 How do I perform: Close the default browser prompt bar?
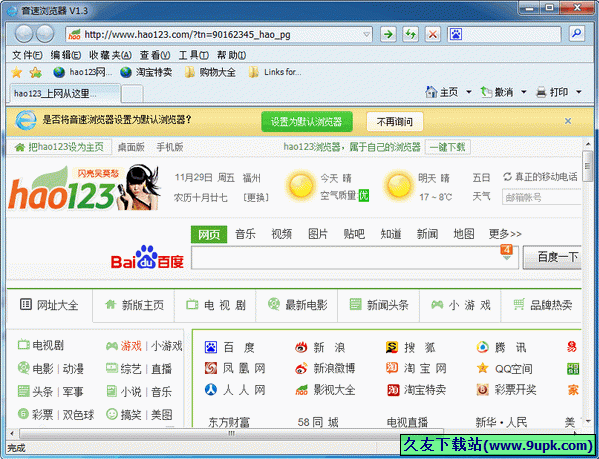coord(568,121)
